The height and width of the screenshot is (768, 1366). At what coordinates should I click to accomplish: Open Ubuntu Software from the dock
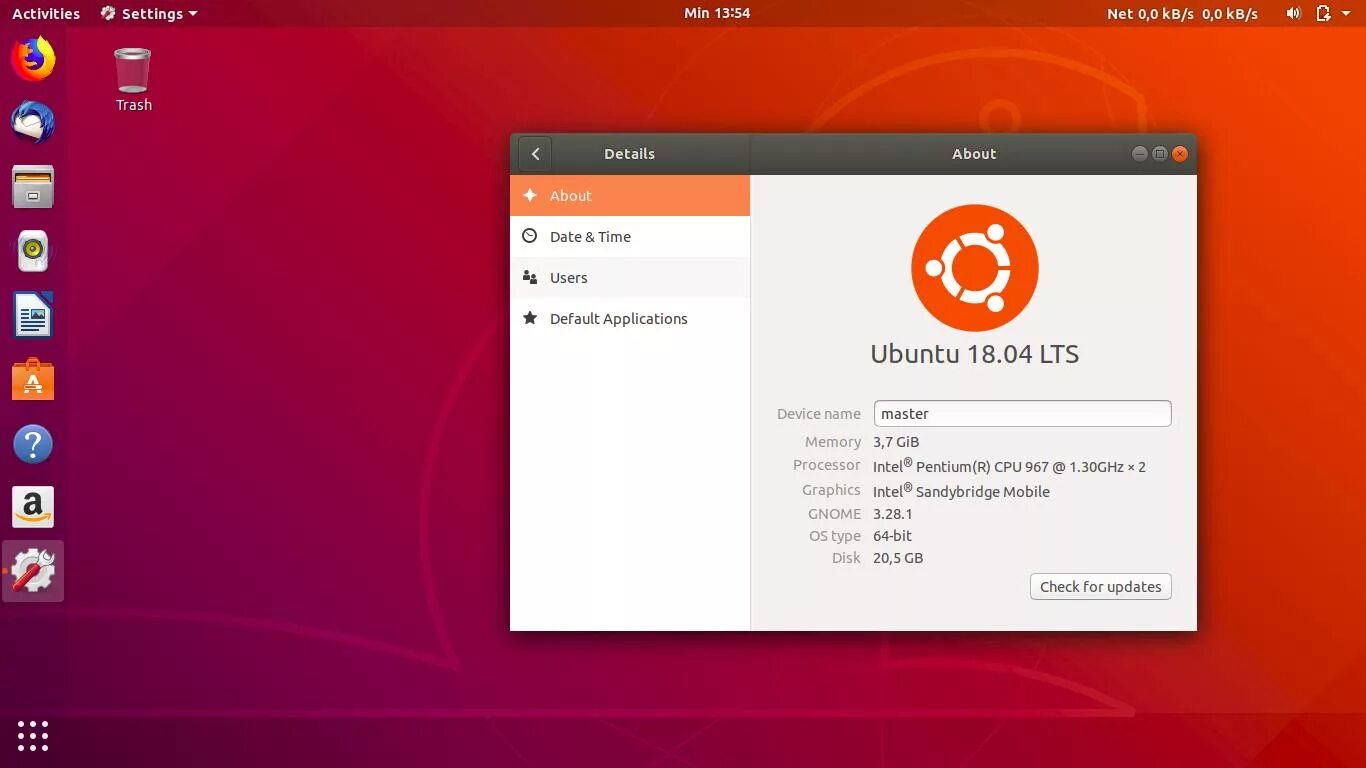click(33, 379)
